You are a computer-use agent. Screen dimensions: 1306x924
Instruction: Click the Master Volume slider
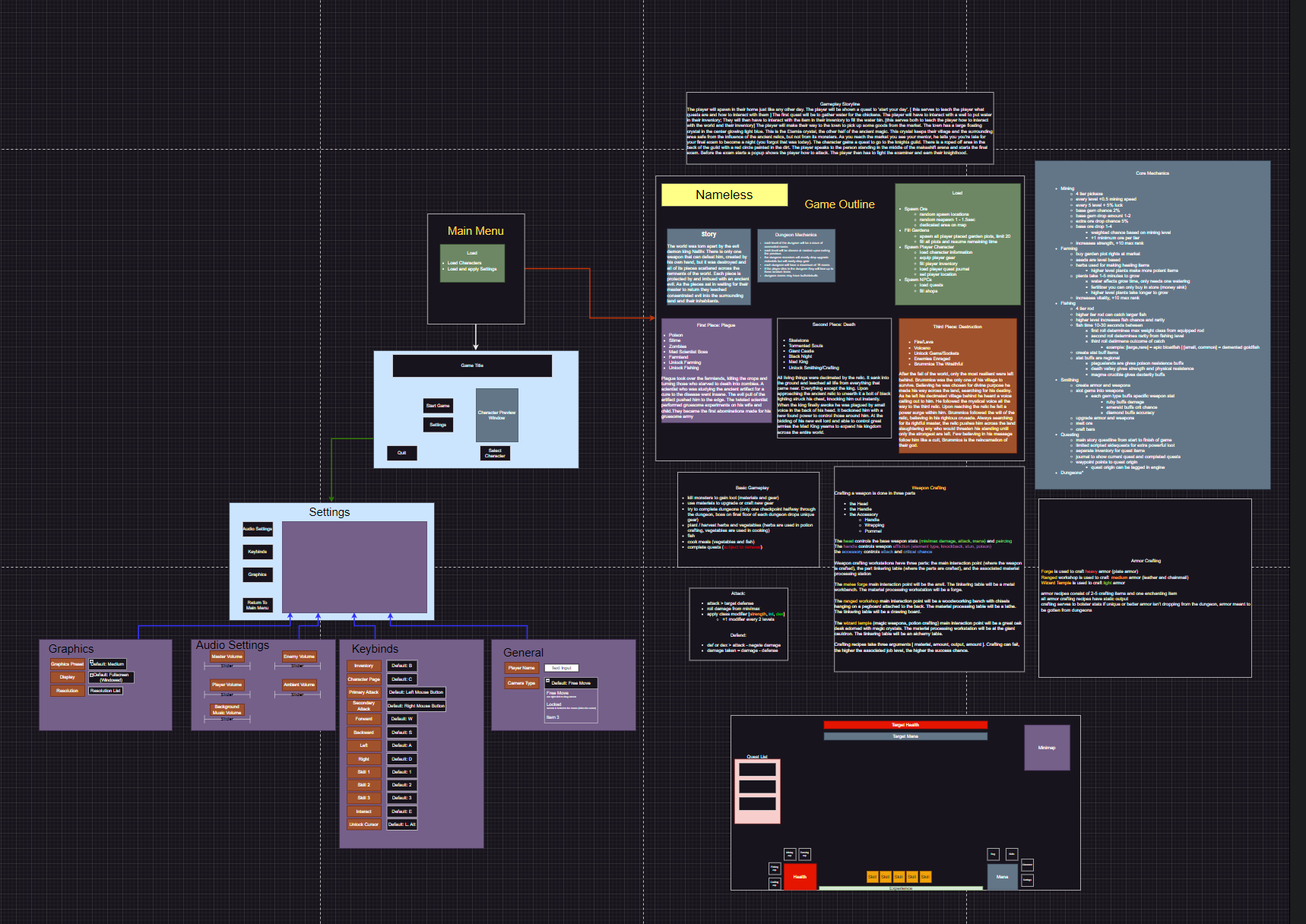pos(227,666)
